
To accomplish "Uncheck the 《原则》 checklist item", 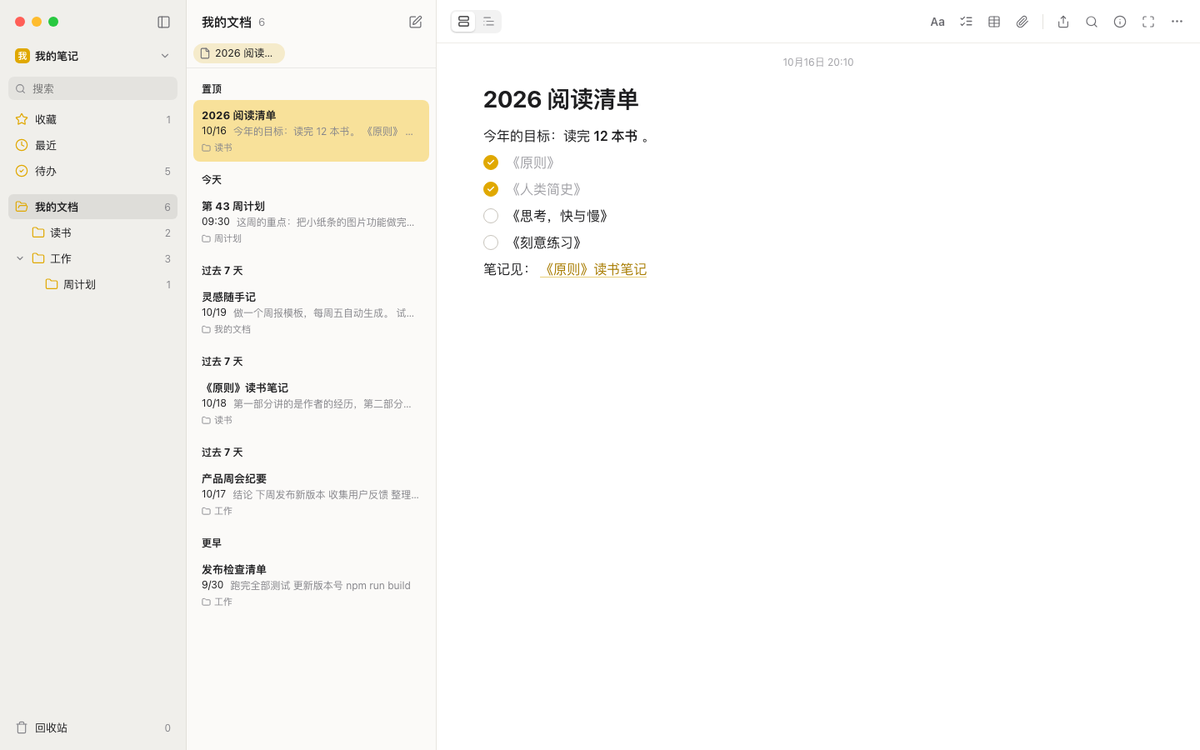I will click(x=491, y=163).
